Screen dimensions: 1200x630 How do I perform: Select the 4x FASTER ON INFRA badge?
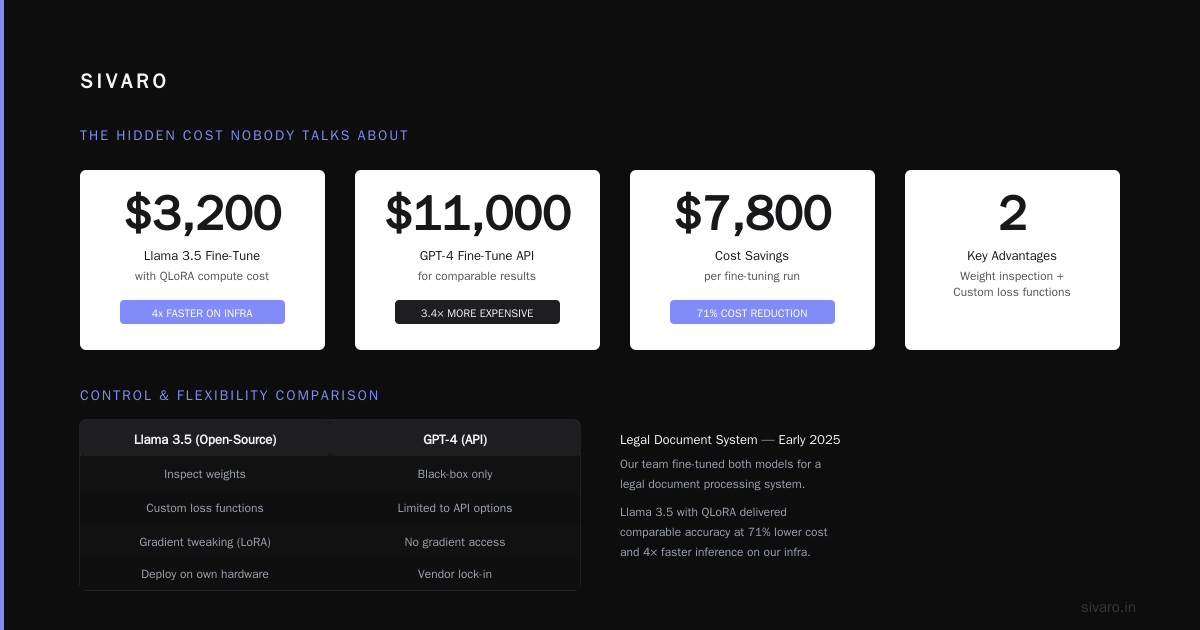pyautogui.click(x=202, y=312)
